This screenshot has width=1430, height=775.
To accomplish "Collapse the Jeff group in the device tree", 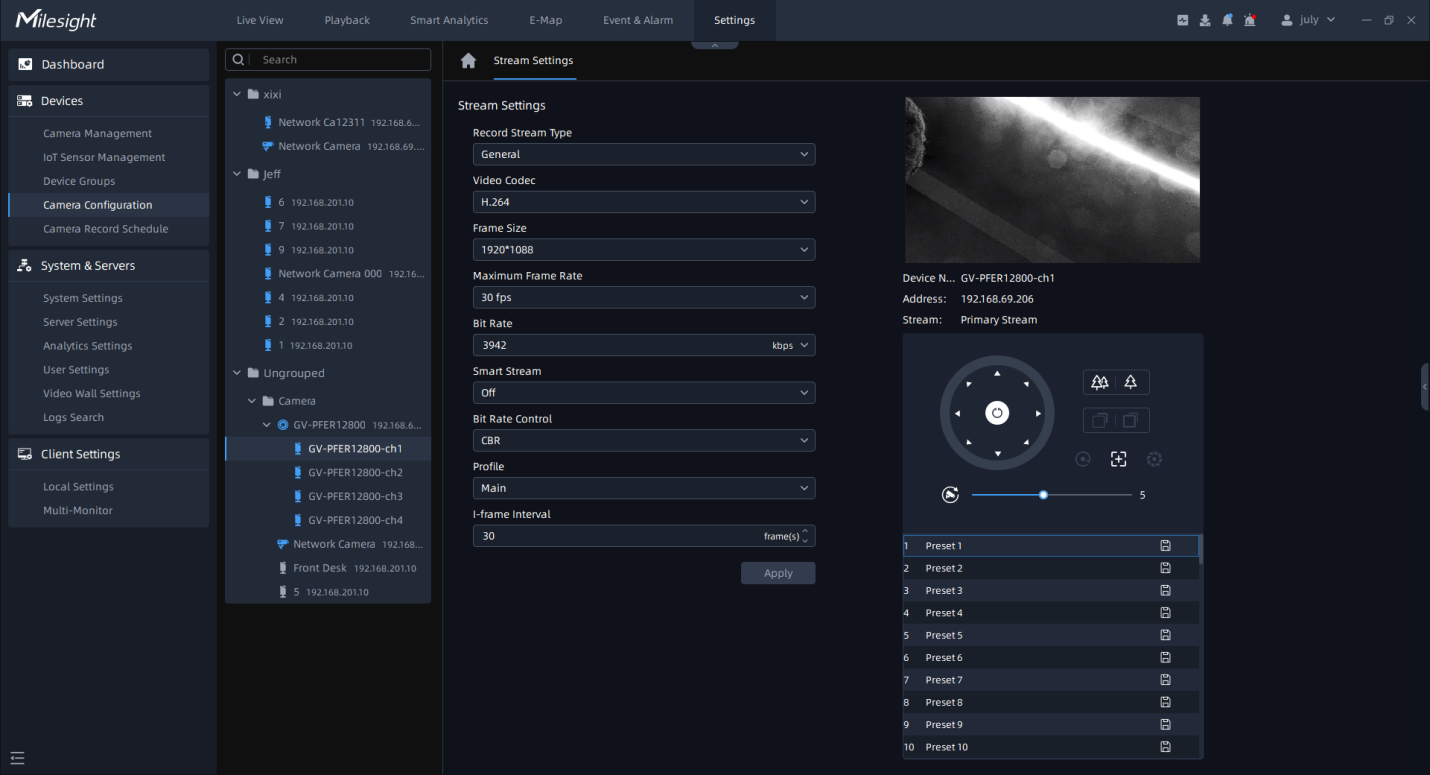I will [x=237, y=174].
